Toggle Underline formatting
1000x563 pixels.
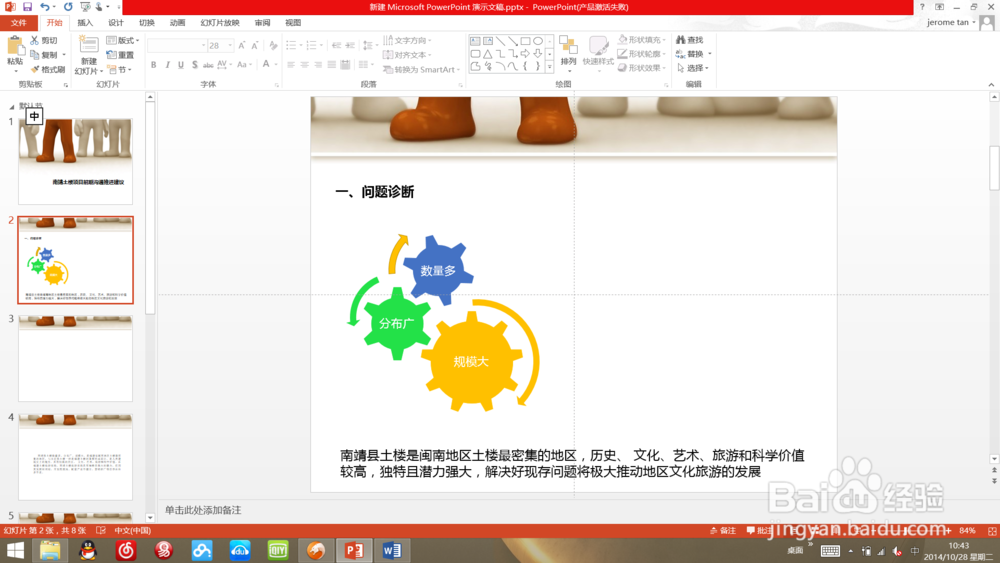coord(180,64)
